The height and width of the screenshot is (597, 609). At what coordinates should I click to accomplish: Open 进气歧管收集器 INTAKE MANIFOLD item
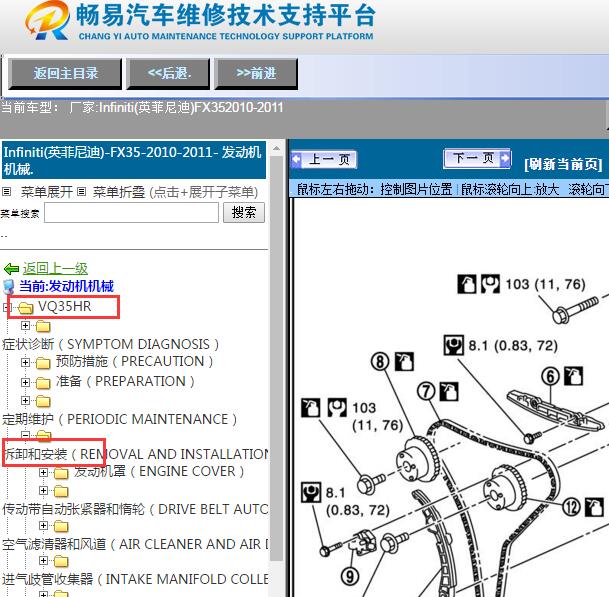pyautogui.click(x=135, y=579)
